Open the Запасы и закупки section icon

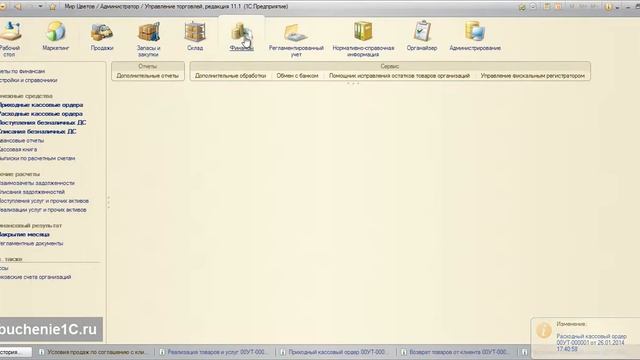(x=148, y=32)
